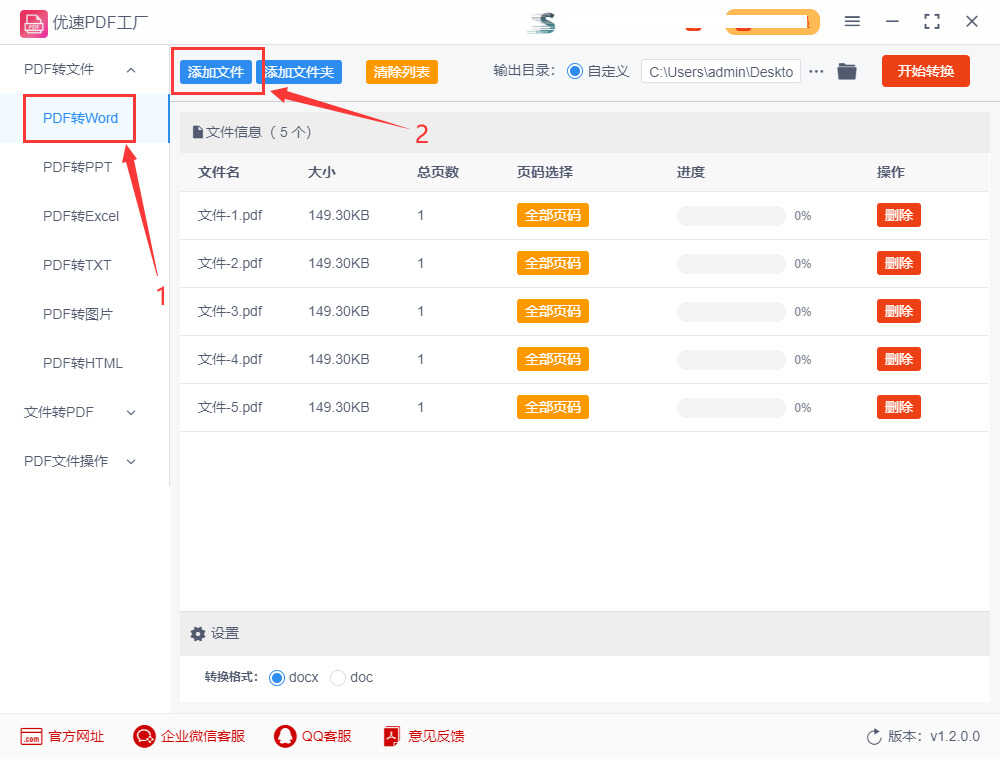This screenshot has width=1000, height=760.
Task: Click the 版本: v1.2.0.0 text
Action: click(934, 736)
